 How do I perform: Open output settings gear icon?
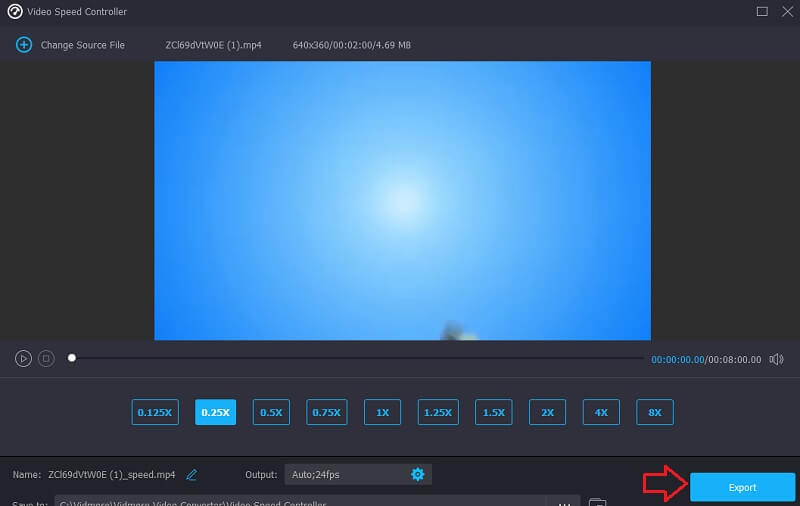pyautogui.click(x=418, y=474)
